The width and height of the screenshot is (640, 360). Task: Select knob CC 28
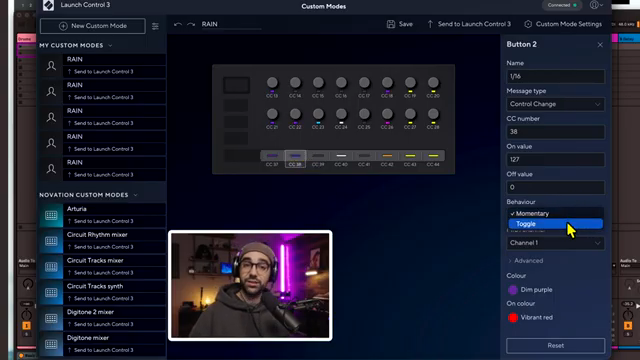click(433, 114)
